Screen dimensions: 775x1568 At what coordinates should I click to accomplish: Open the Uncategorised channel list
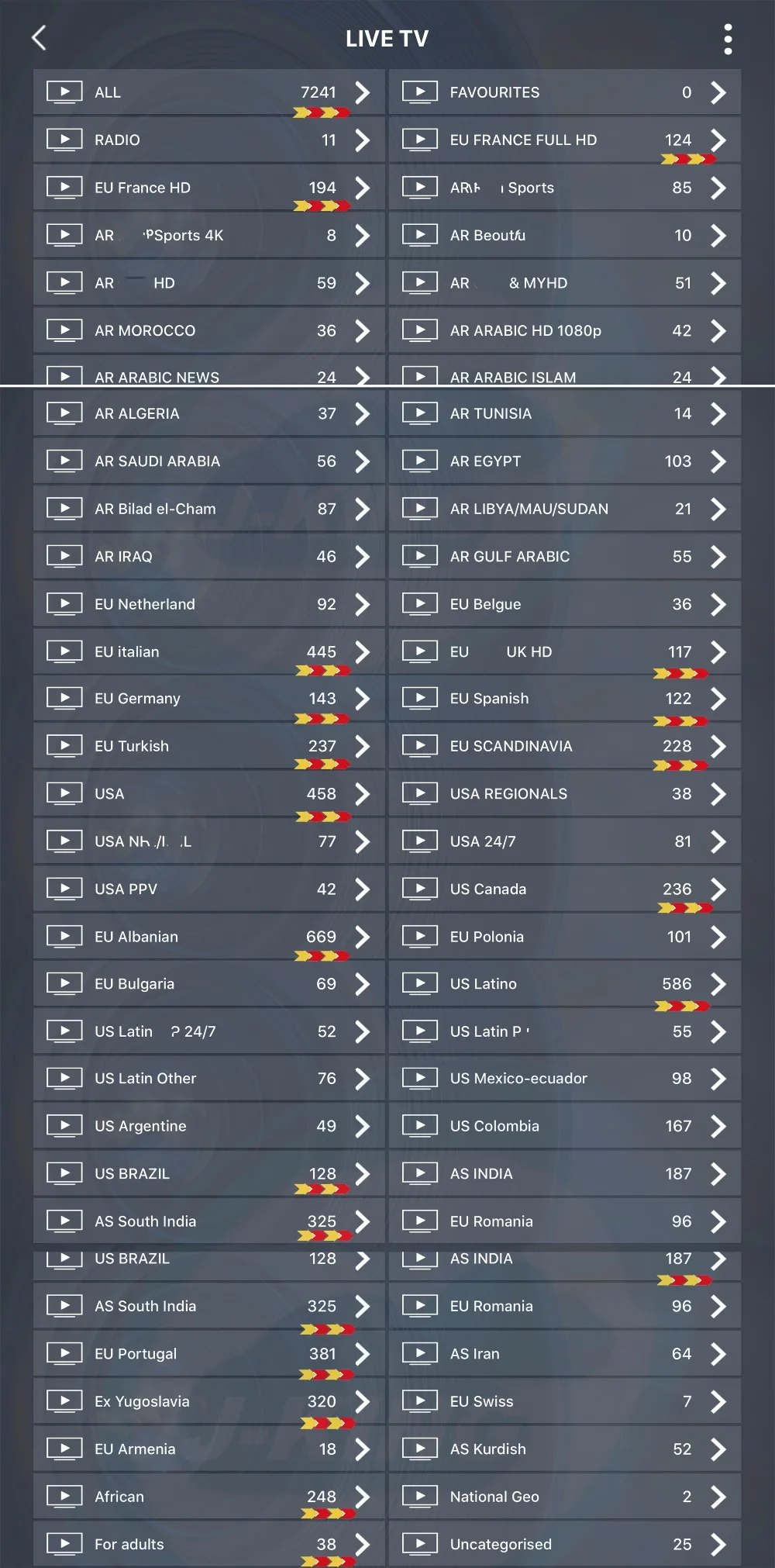(x=565, y=1544)
